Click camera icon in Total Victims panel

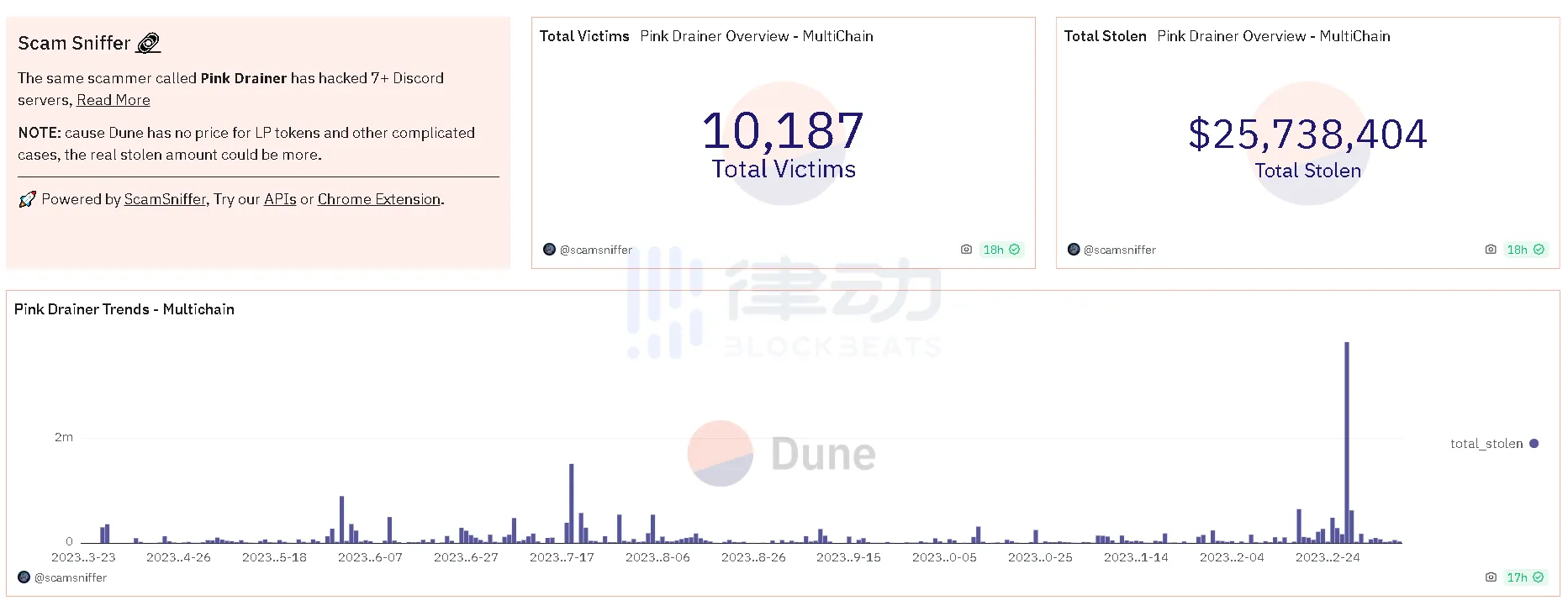coord(966,250)
